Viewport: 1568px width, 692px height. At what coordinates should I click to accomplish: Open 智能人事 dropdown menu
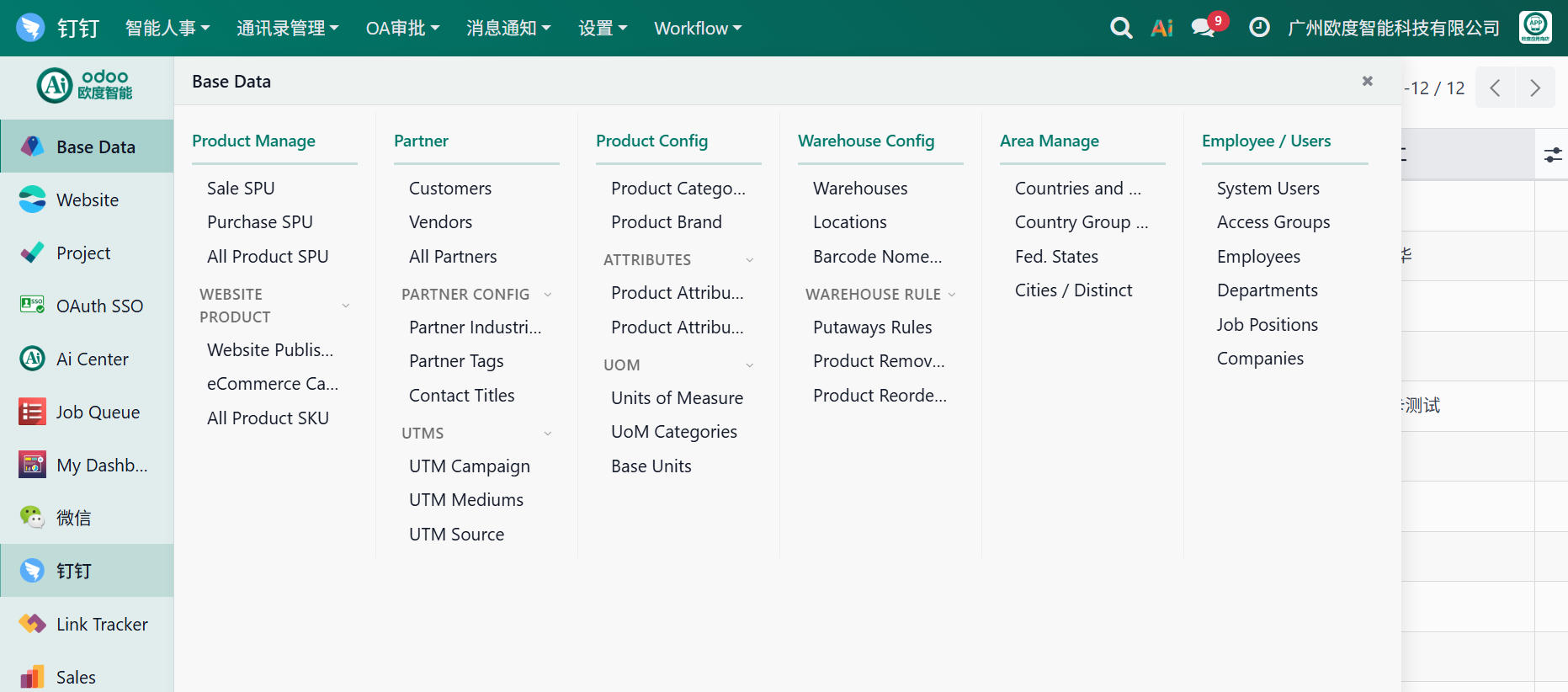point(167,28)
